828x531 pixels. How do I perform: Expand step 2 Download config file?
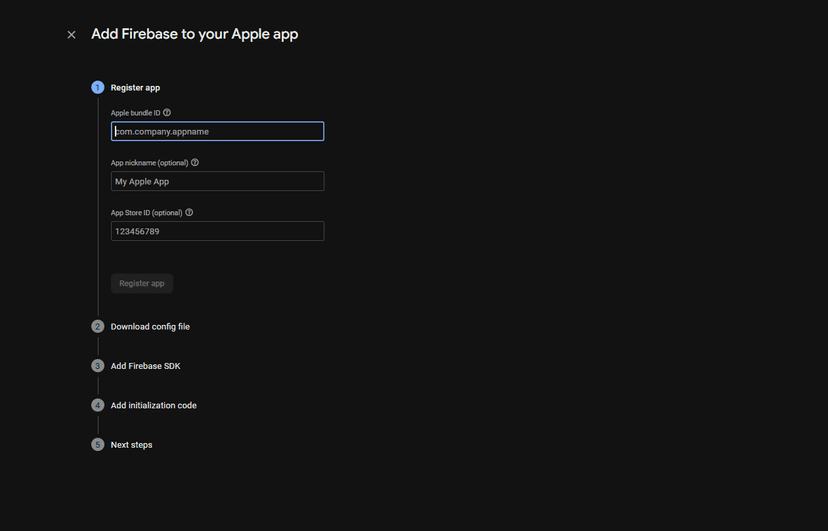coord(150,327)
